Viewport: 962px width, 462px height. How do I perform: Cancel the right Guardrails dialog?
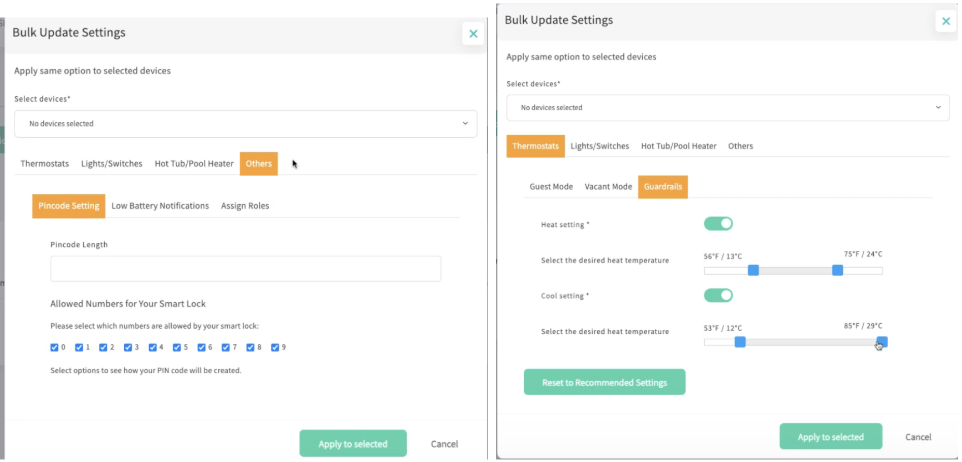918,437
